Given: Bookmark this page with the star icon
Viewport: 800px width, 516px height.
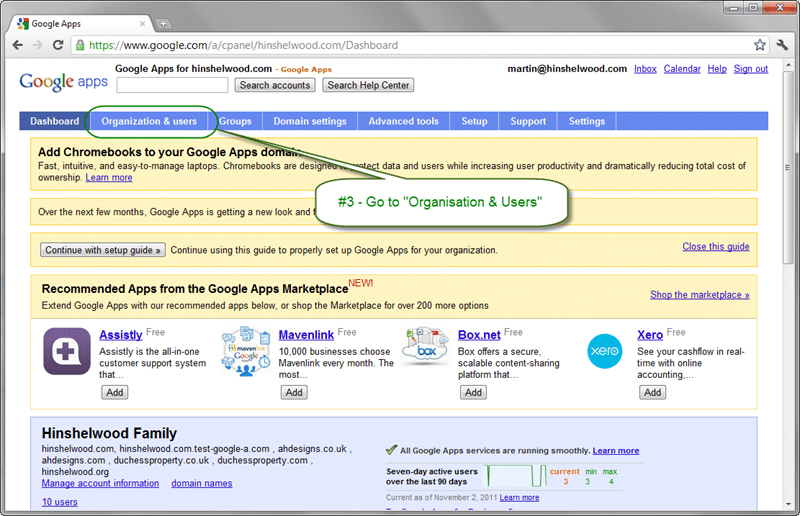Looking at the screenshot, I should [760, 45].
